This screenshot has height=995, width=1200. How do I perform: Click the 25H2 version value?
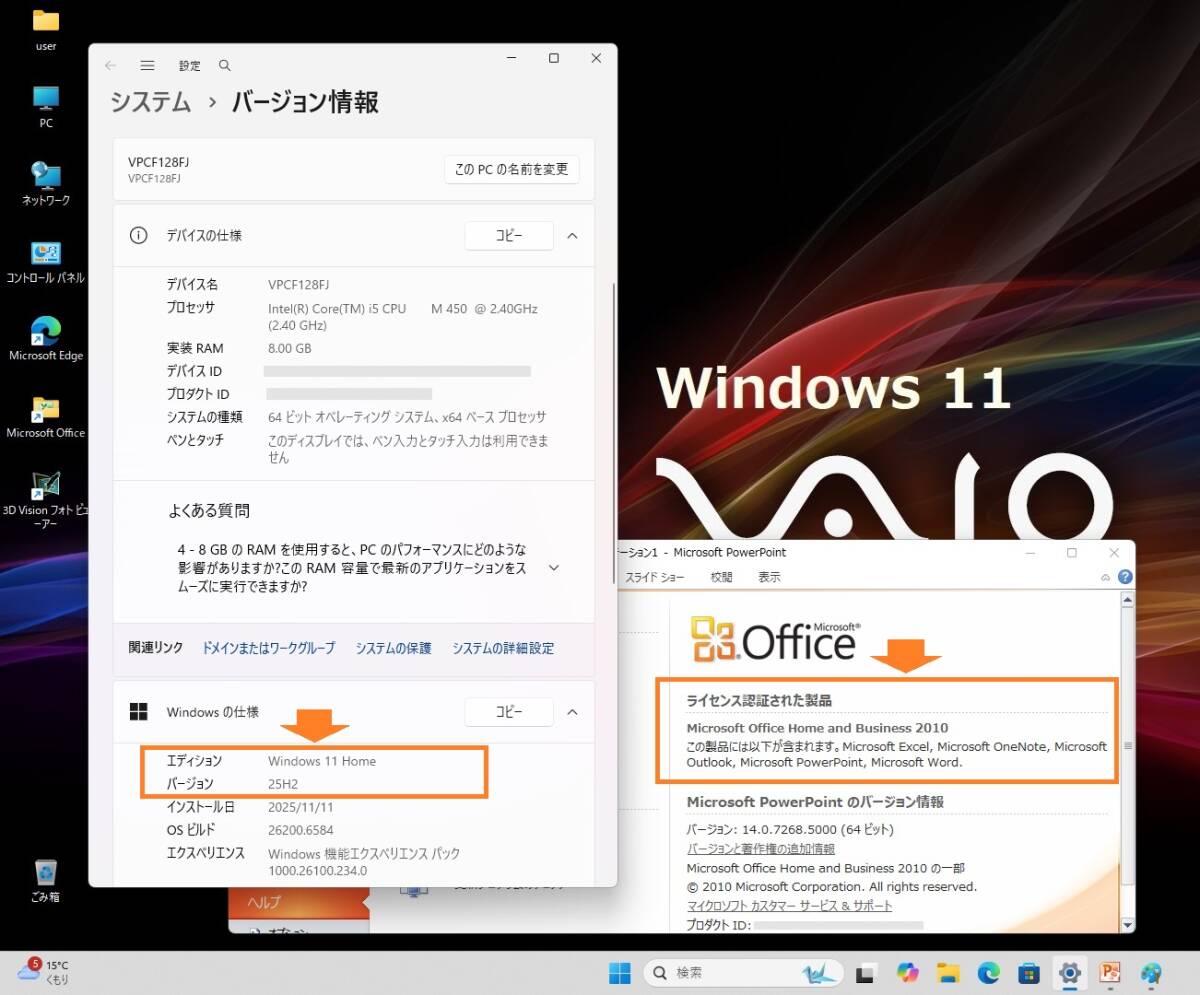[x=285, y=783]
